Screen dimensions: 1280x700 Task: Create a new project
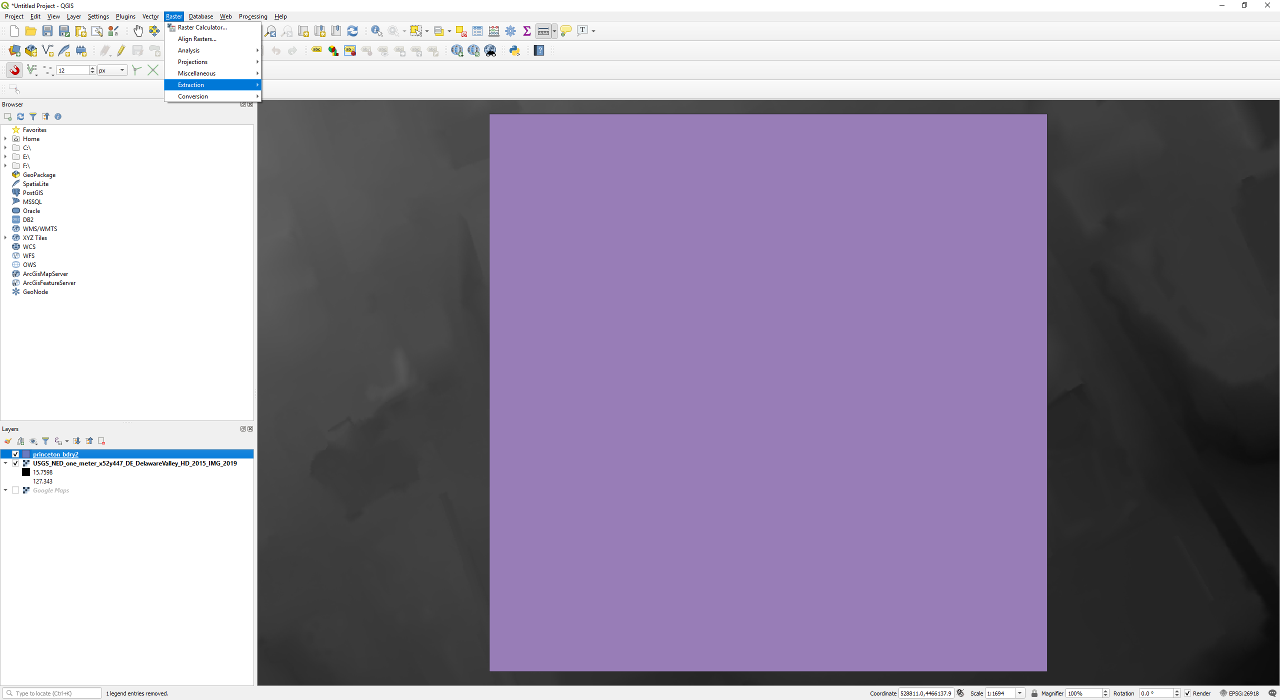pyautogui.click(x=14, y=31)
